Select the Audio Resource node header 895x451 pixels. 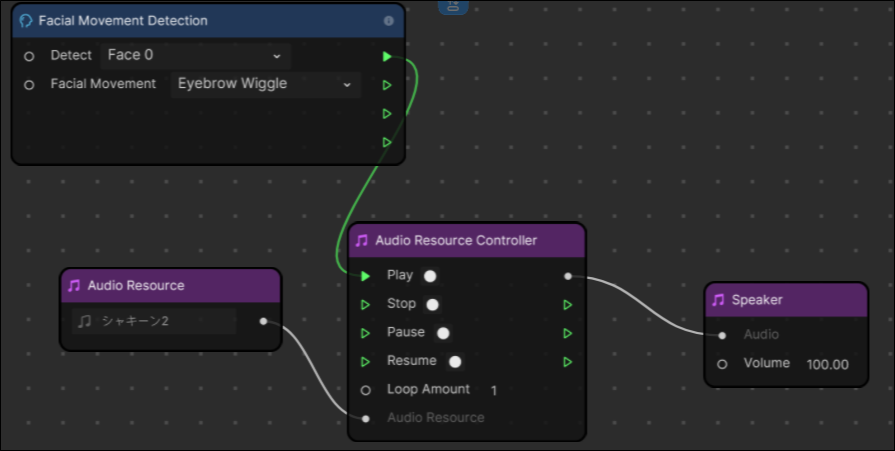171,285
